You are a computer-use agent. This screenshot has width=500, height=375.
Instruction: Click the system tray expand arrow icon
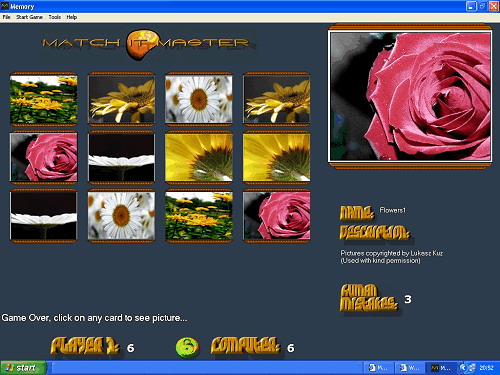click(x=463, y=368)
